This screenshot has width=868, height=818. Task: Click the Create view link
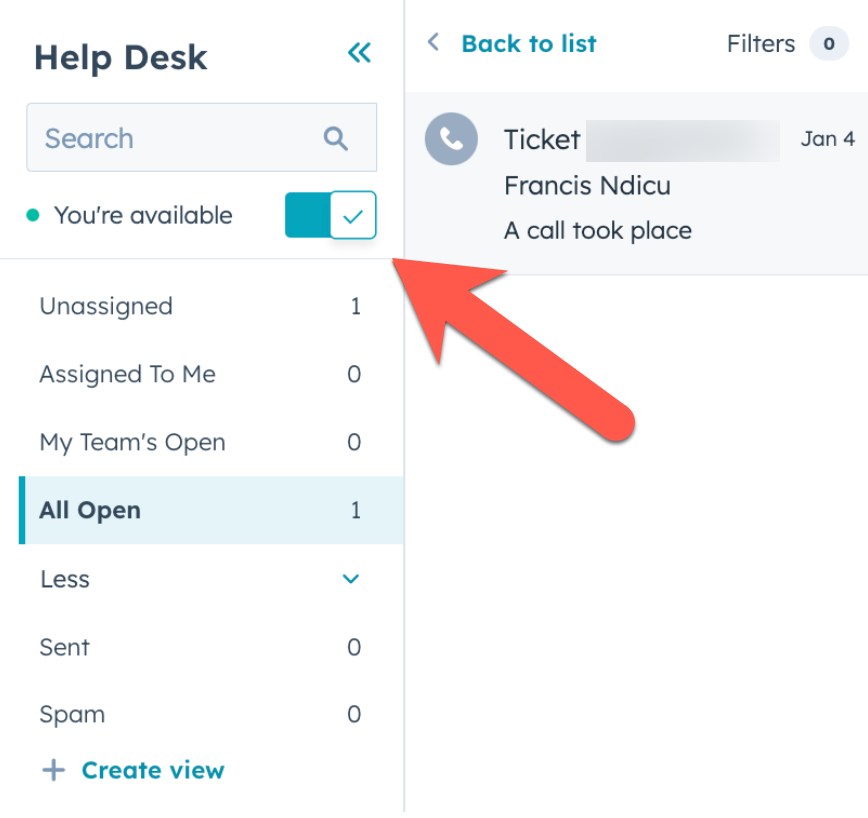coord(153,770)
